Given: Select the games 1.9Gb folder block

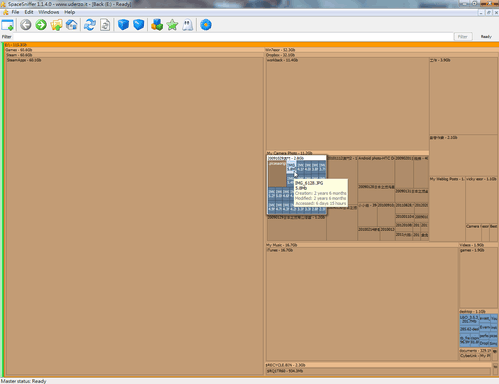Looking at the screenshot, I should [x=479, y=278].
